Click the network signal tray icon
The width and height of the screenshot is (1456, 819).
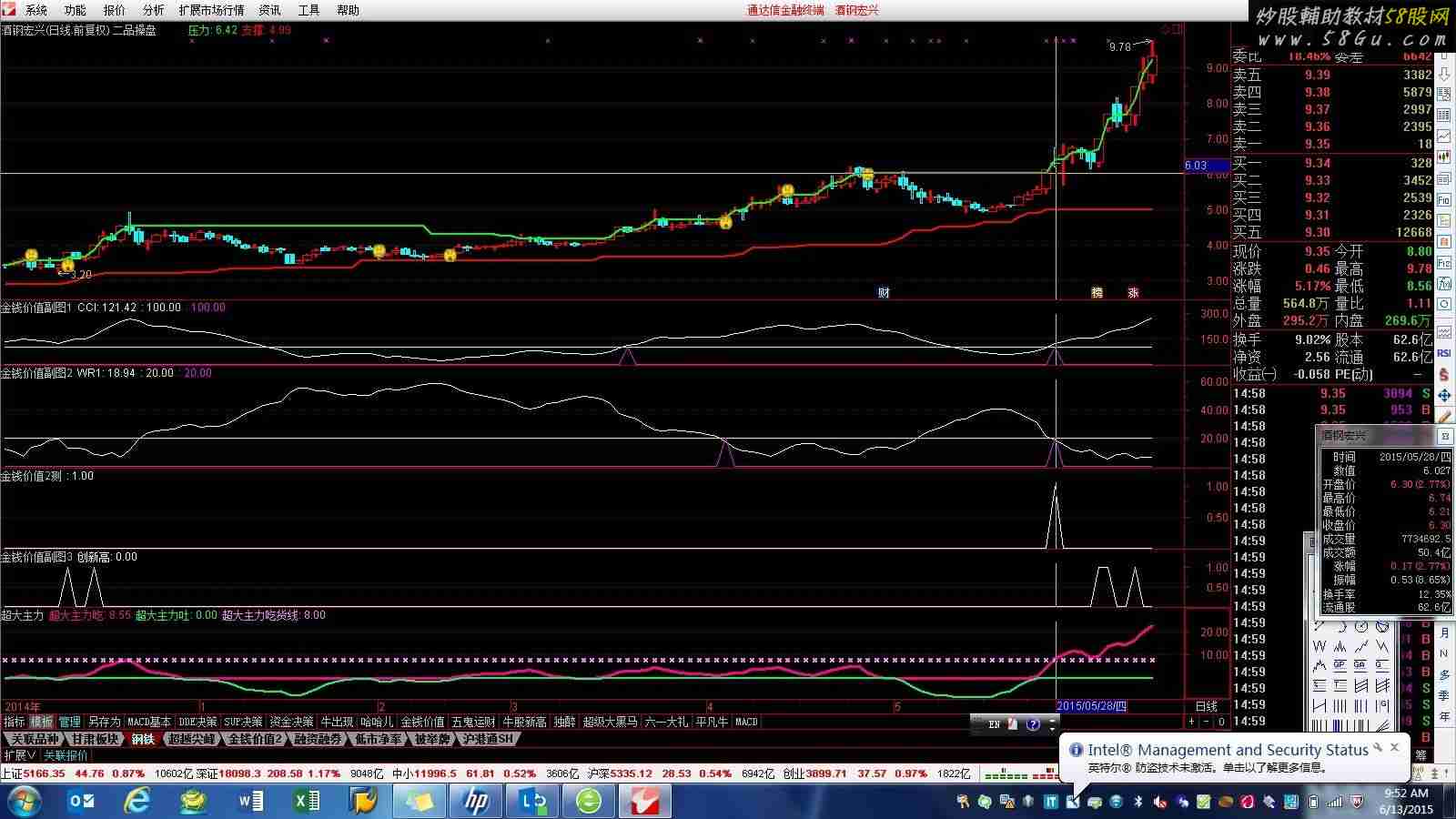[1334, 802]
